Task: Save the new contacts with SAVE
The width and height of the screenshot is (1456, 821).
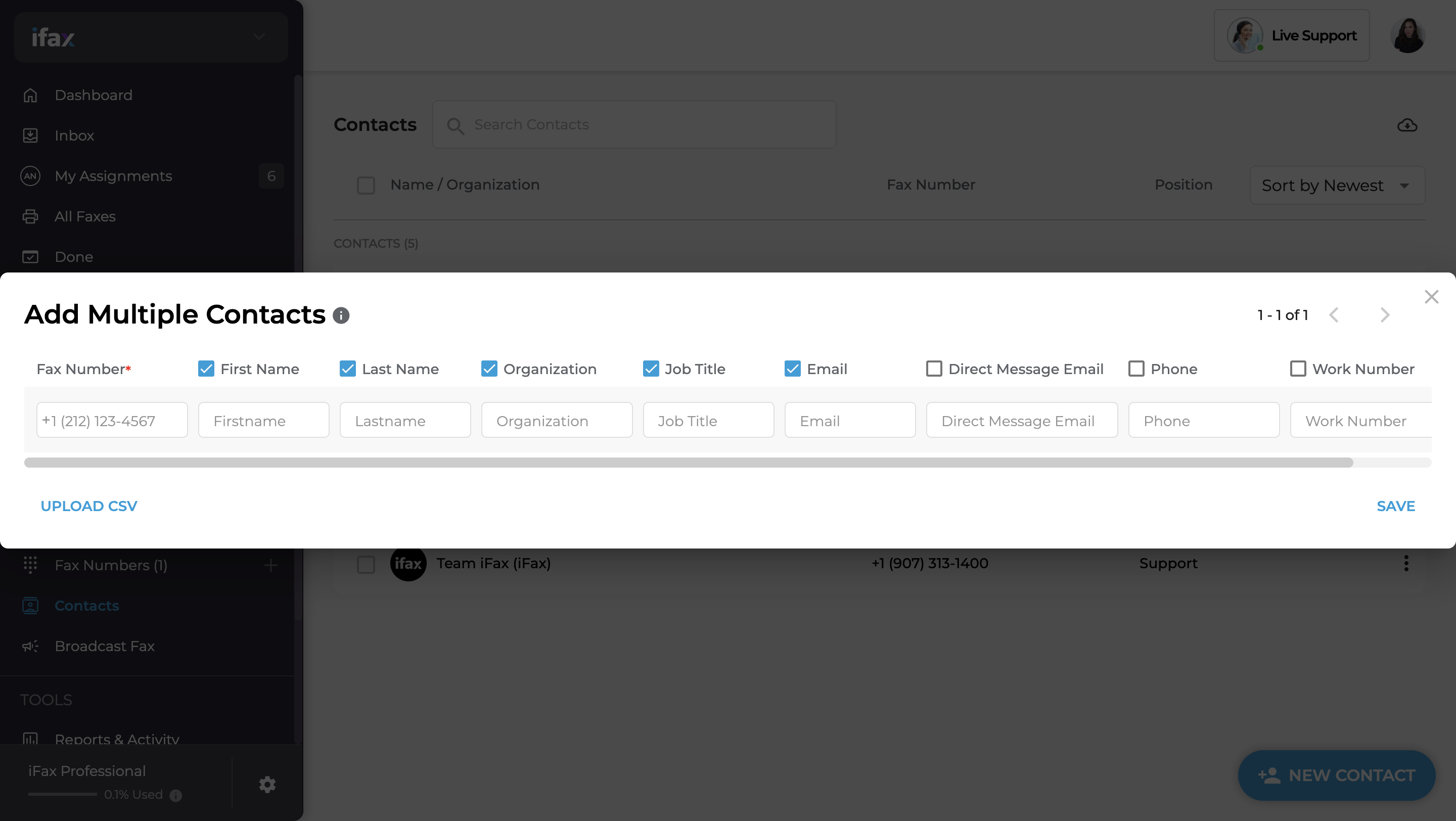Action: 1395,506
